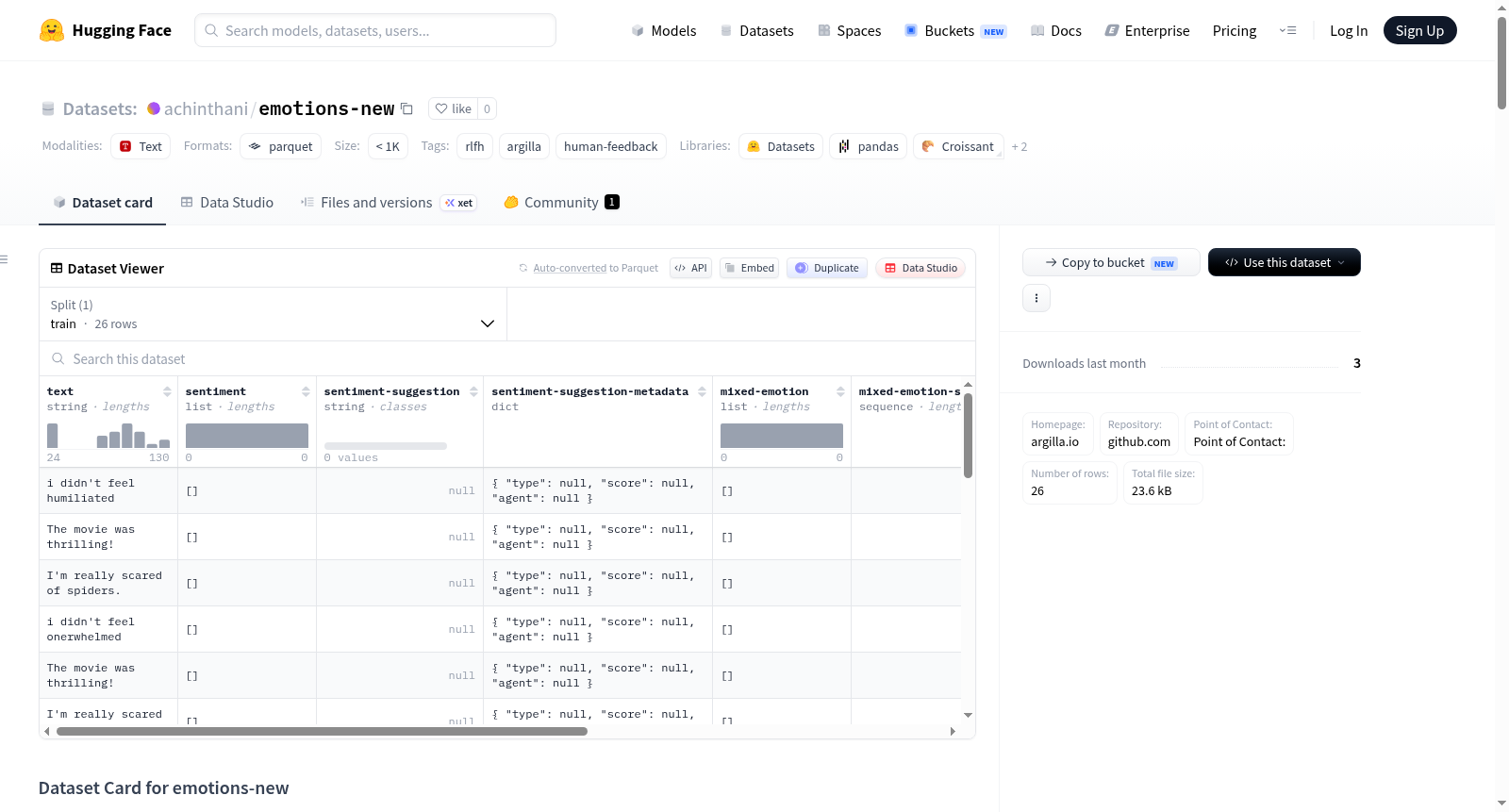Show the +2 more libraries
This screenshot has height=812, width=1509.
(1020, 146)
